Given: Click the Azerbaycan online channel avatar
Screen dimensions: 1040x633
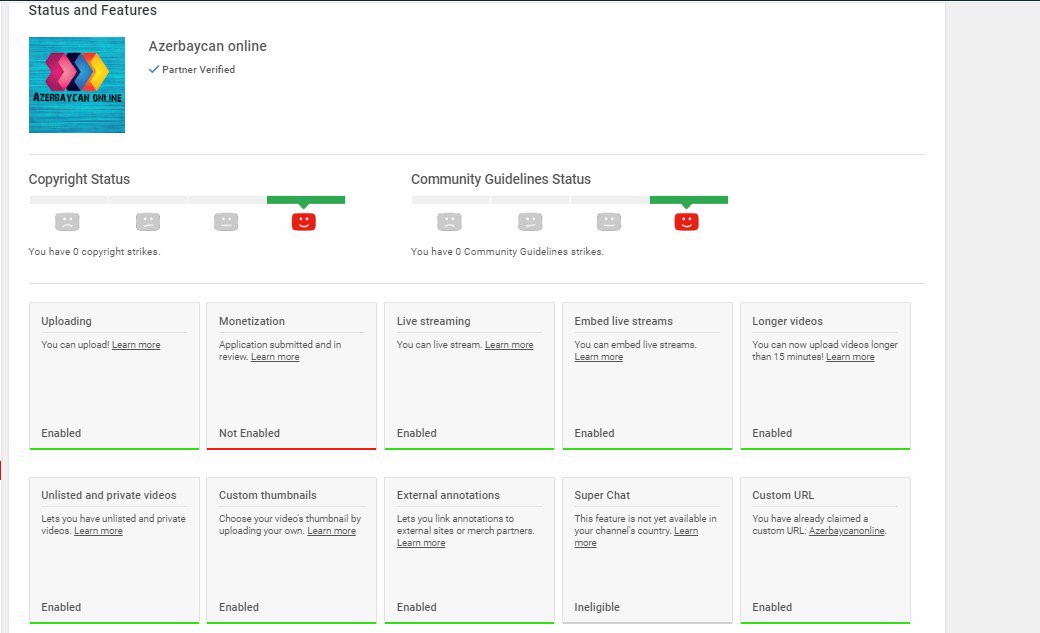Looking at the screenshot, I should (x=77, y=85).
